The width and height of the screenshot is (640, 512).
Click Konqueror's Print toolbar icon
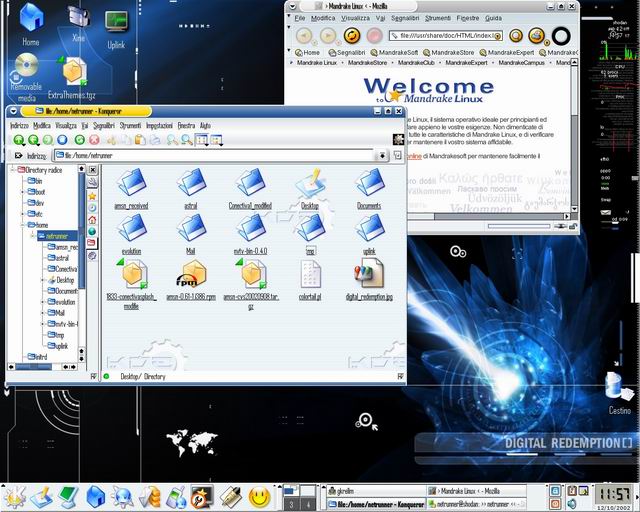pyautogui.click(x=155, y=140)
